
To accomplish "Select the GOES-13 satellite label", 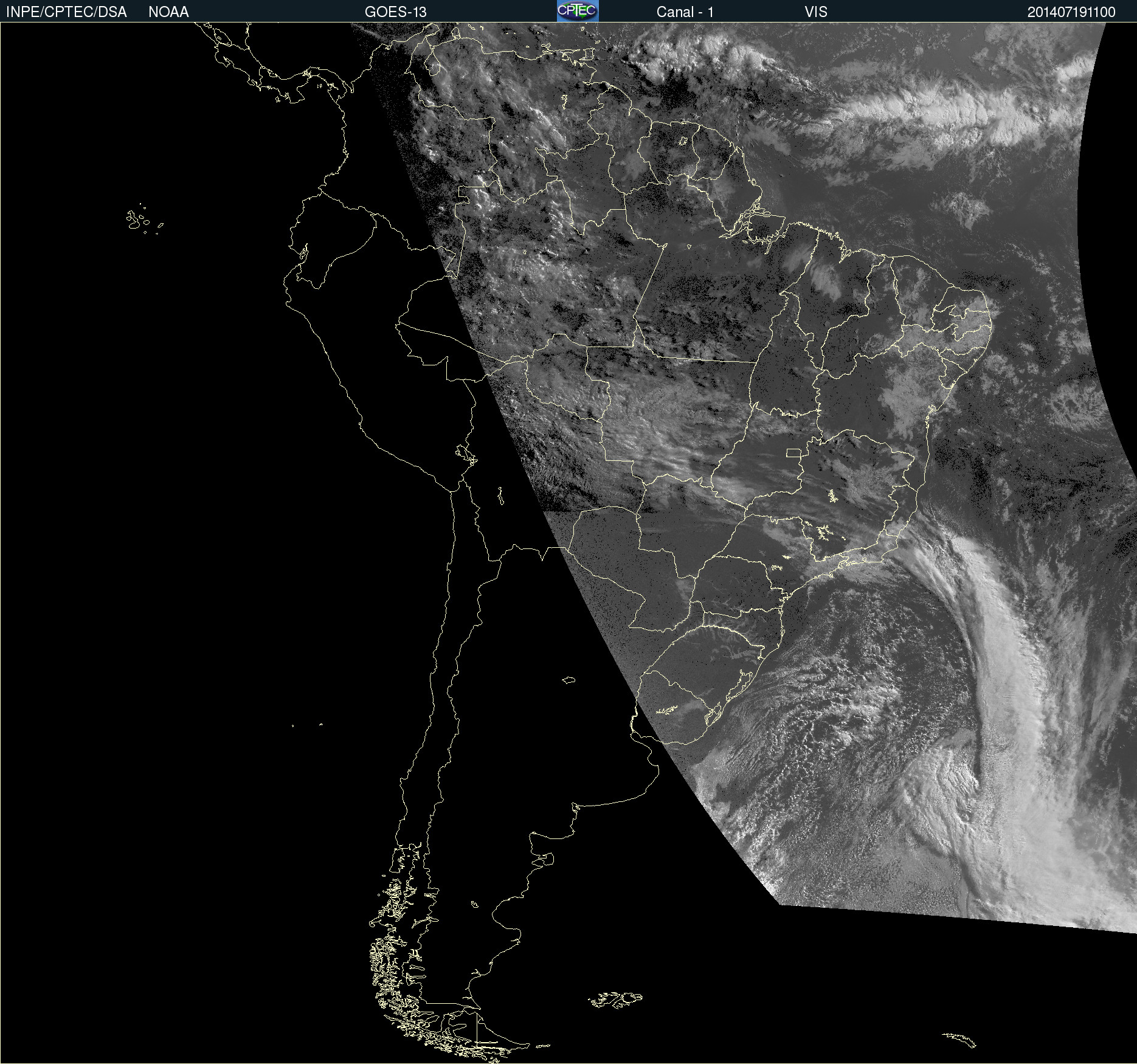I will pos(395,12).
